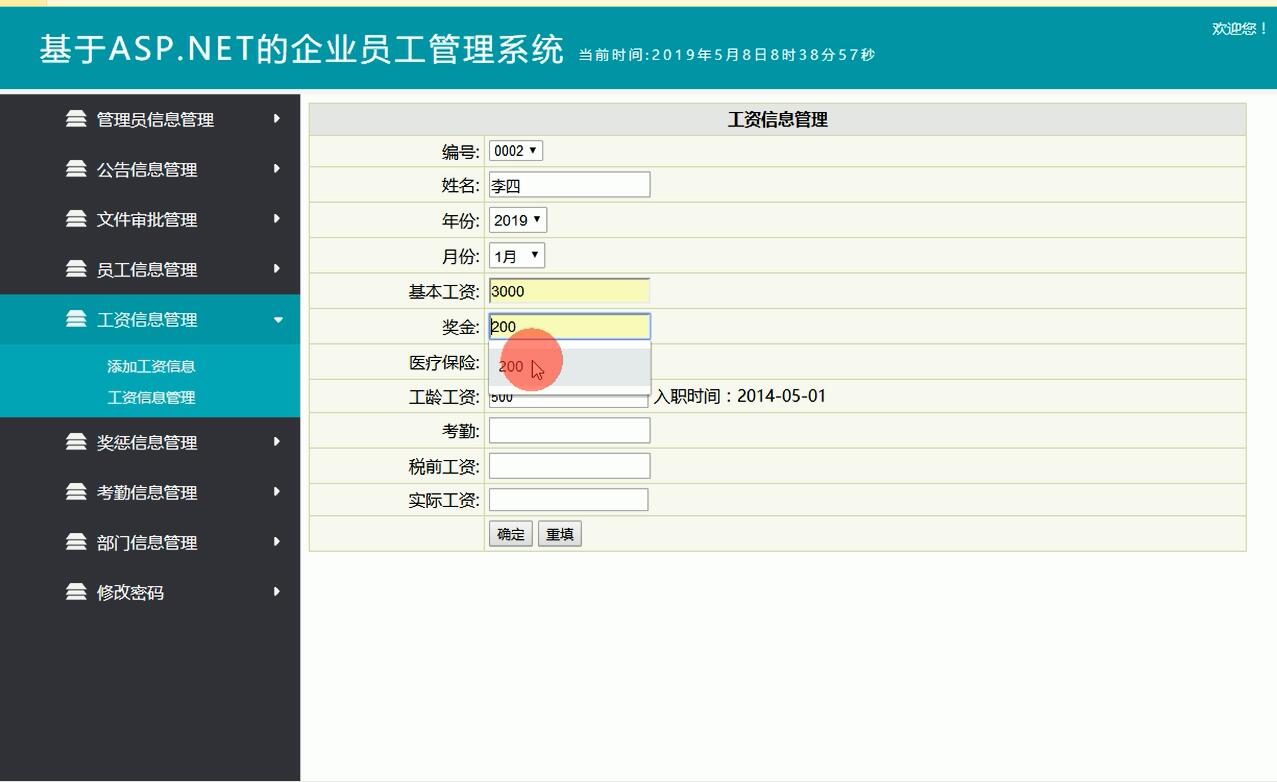1277x782 pixels.
Task: Click the 重填 reset button
Action: tap(559, 534)
